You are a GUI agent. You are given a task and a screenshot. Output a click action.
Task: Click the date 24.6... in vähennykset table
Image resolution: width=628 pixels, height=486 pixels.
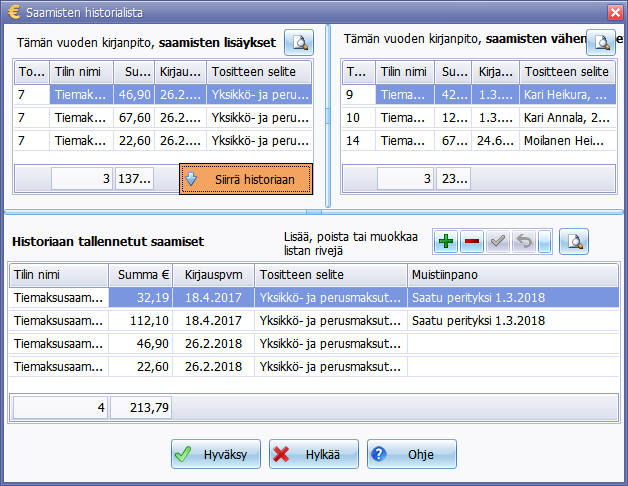[x=495, y=141]
